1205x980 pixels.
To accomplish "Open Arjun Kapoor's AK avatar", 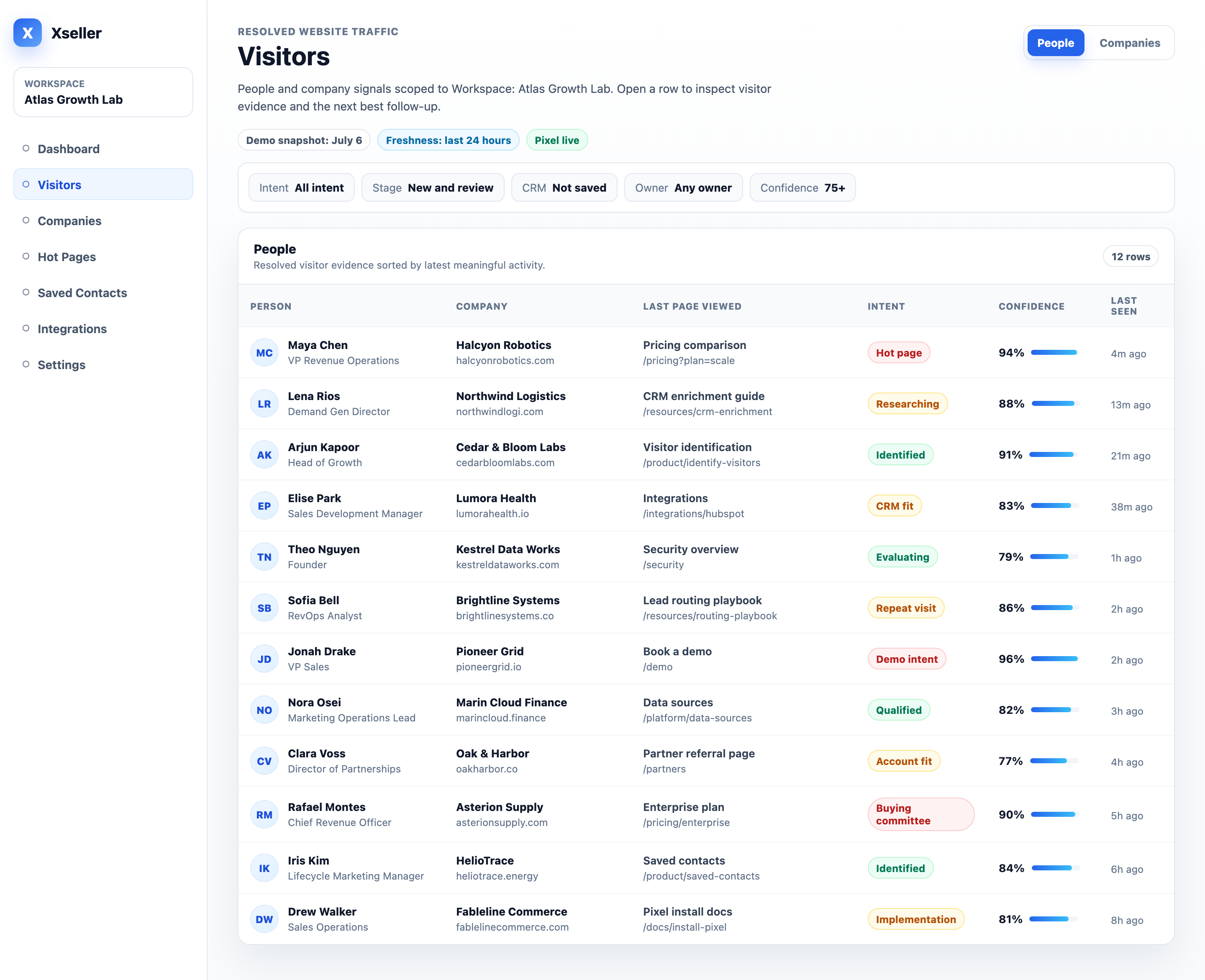I will [264, 455].
